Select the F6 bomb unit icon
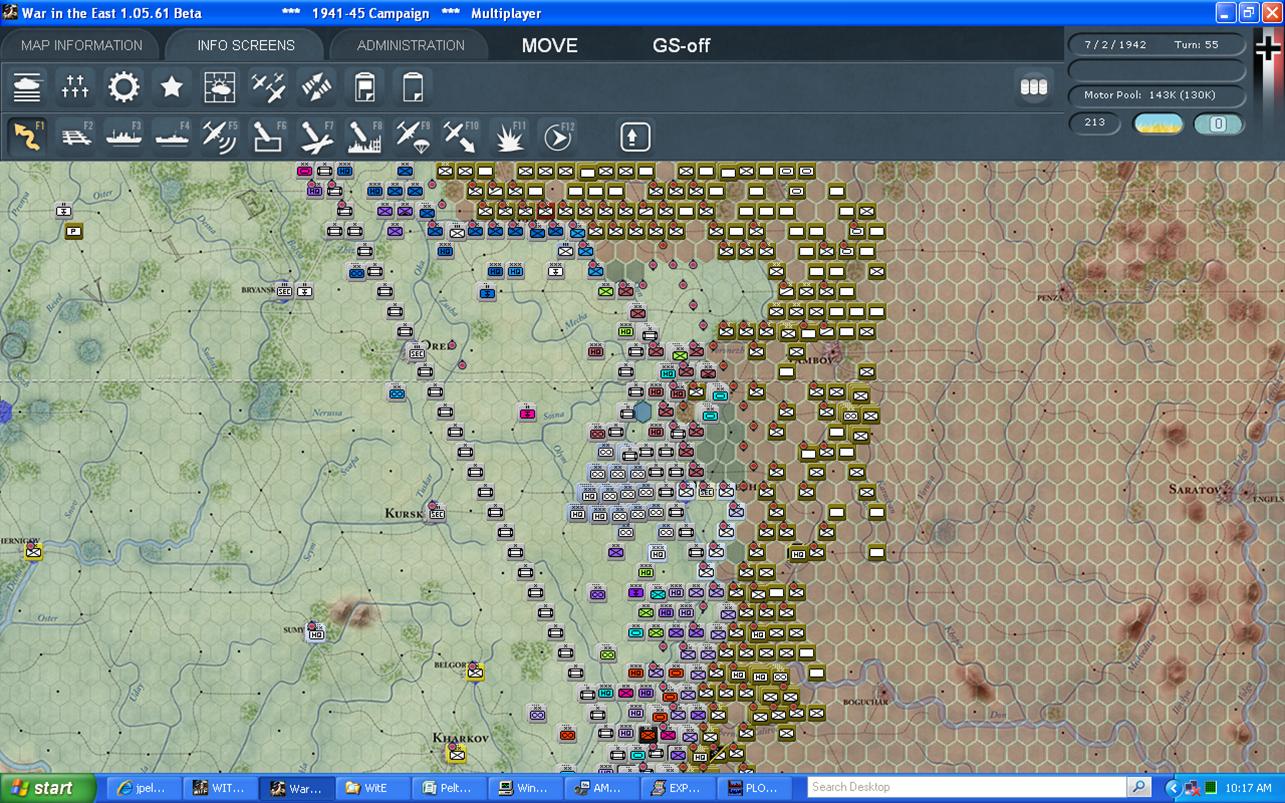The image size is (1285, 803). click(x=268, y=136)
